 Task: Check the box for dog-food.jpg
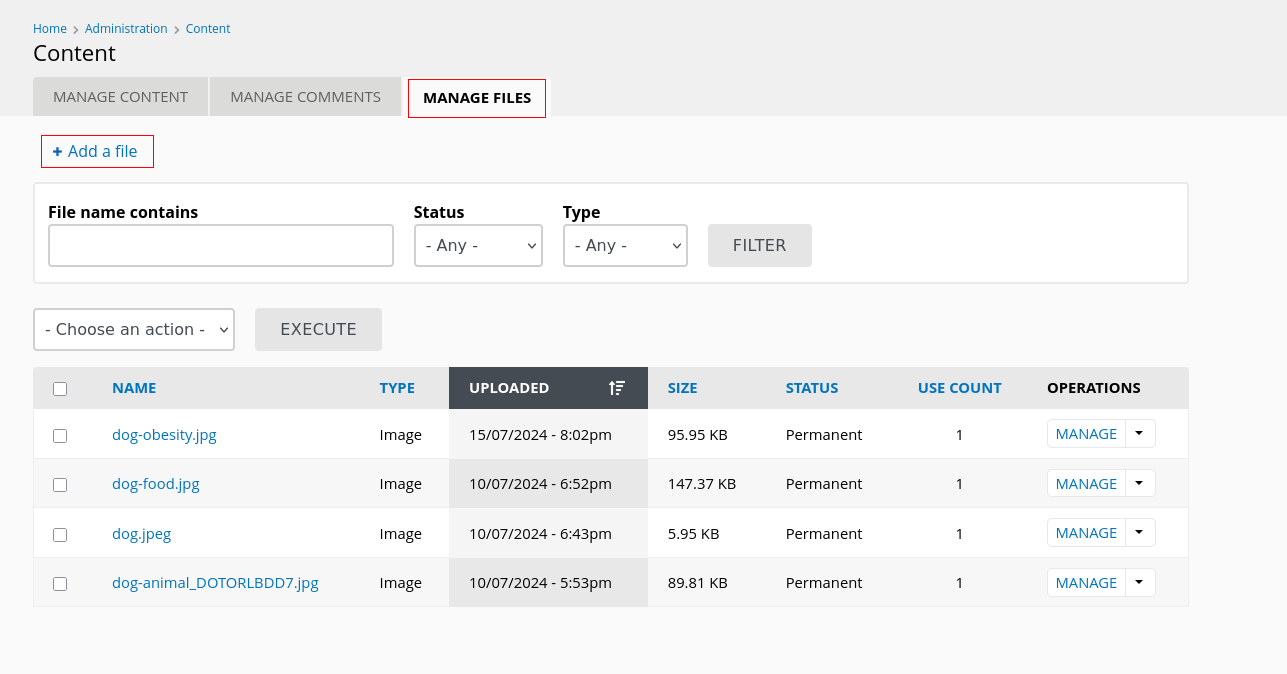pyautogui.click(x=60, y=485)
